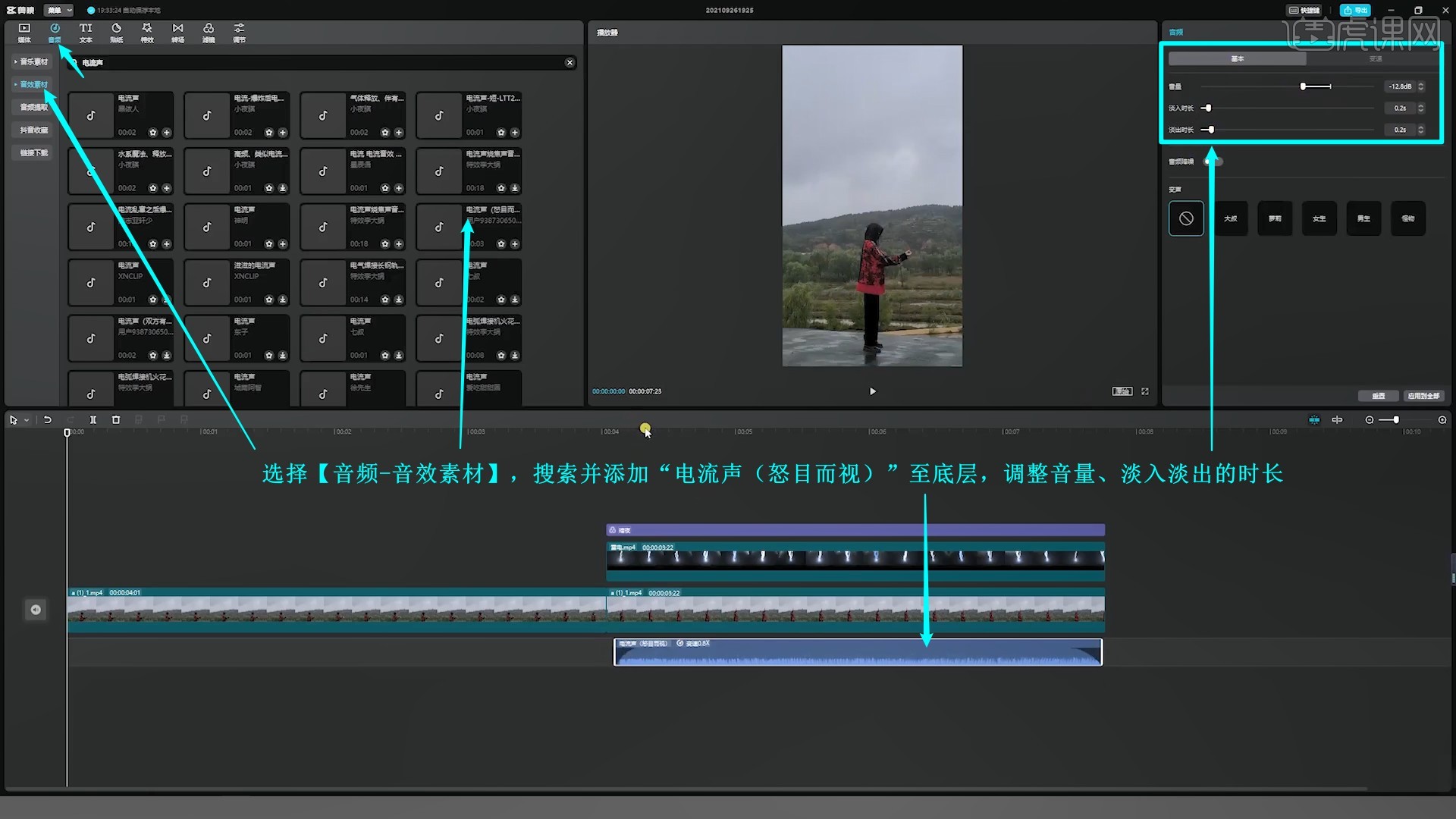Click the 重置 reset button

(x=1379, y=396)
